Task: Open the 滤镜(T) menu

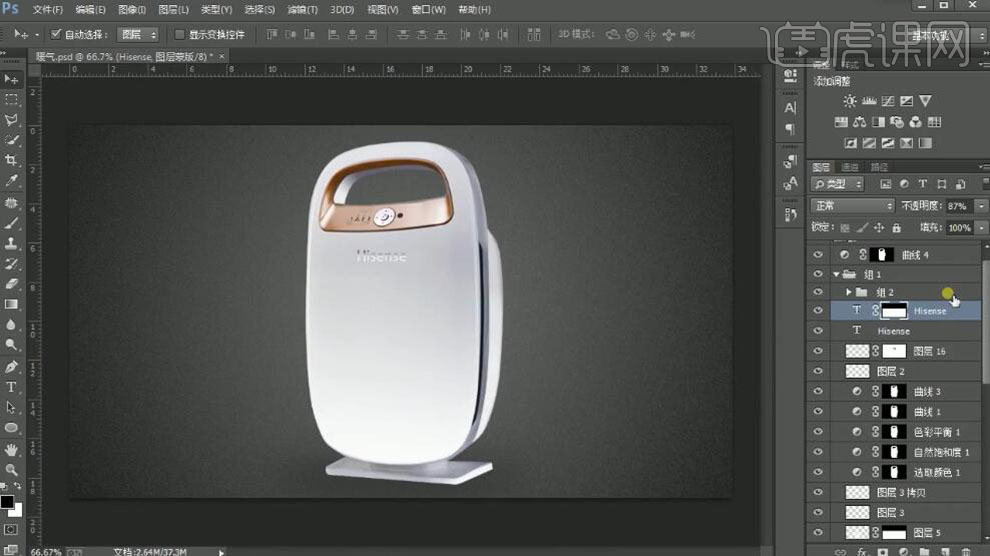Action: (x=302, y=9)
